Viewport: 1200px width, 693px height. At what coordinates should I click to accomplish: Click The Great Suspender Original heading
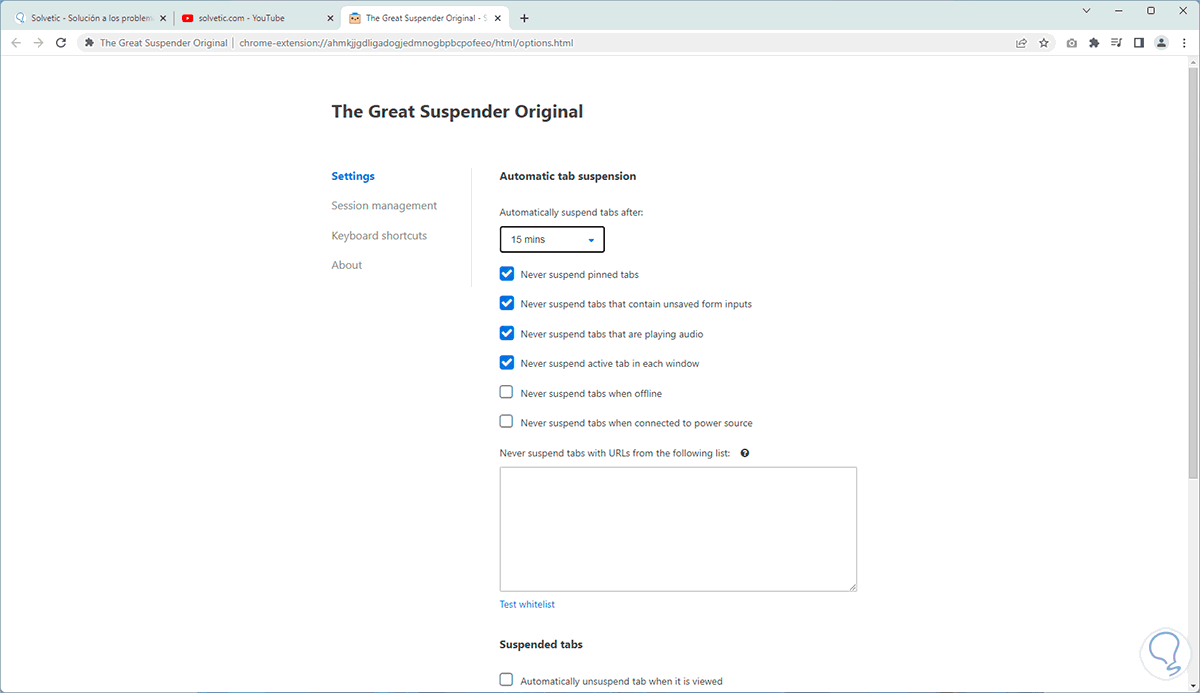[457, 112]
